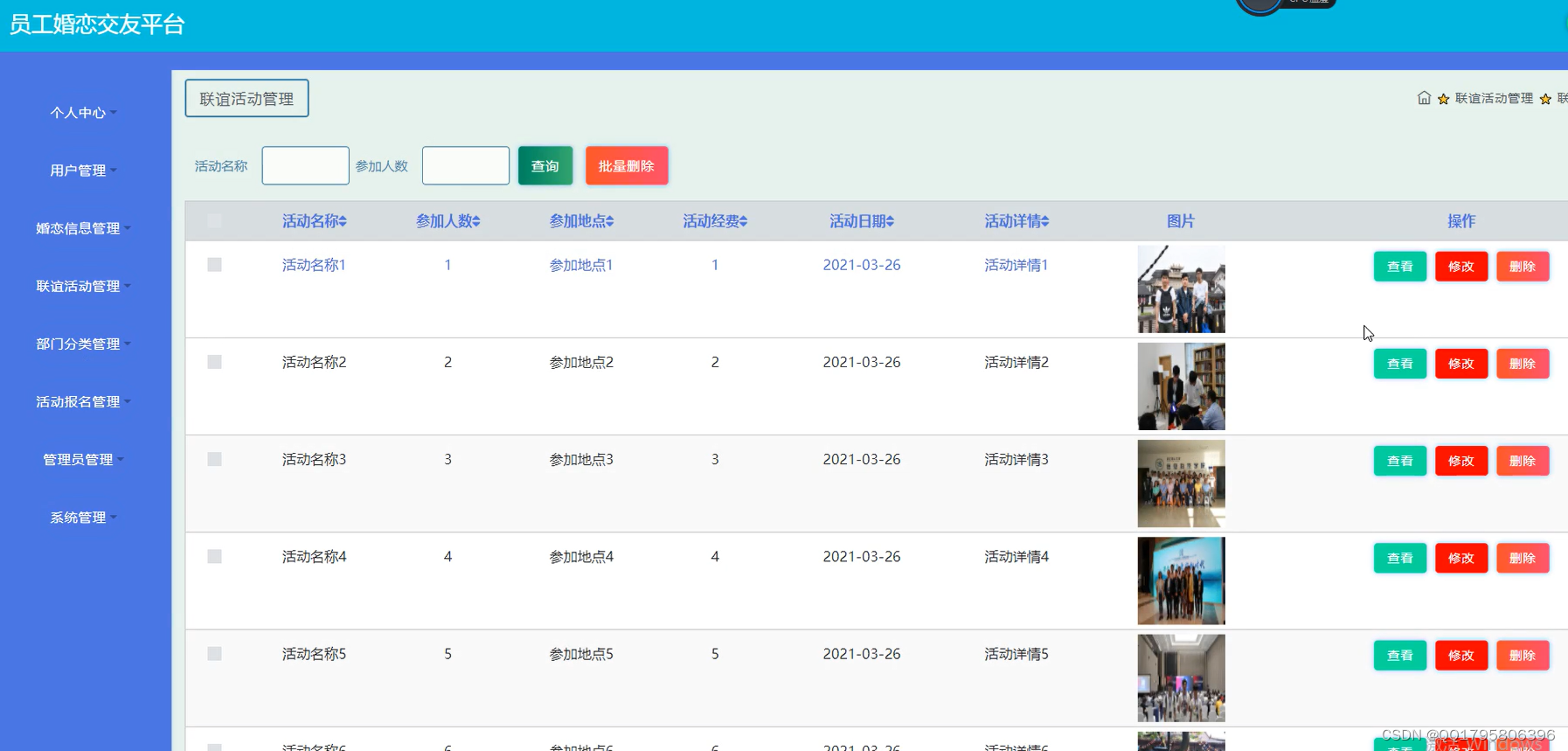Delete the 活动名称4 row
Screen dimensions: 1568x751
1523,558
